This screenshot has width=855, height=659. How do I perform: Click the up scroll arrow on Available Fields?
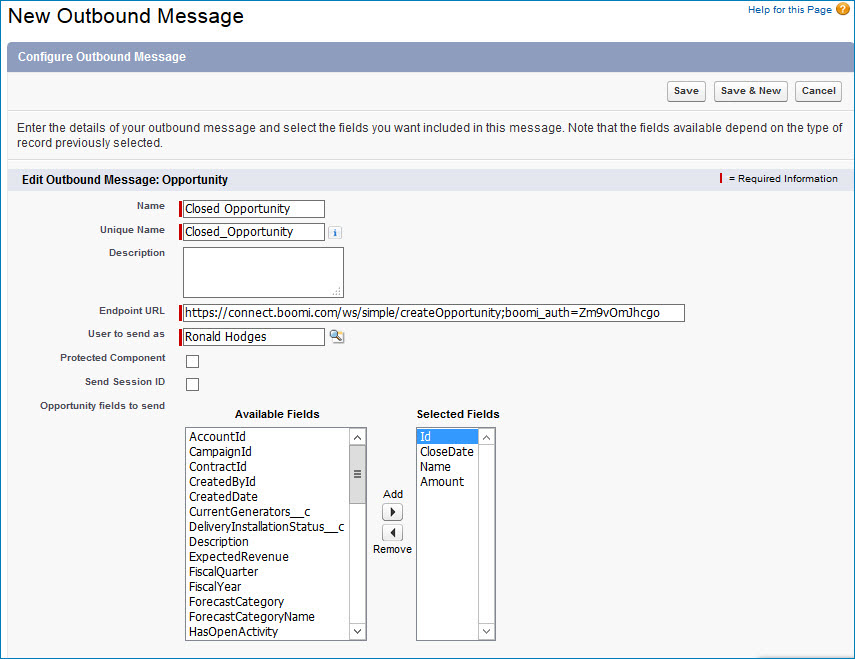(357, 437)
